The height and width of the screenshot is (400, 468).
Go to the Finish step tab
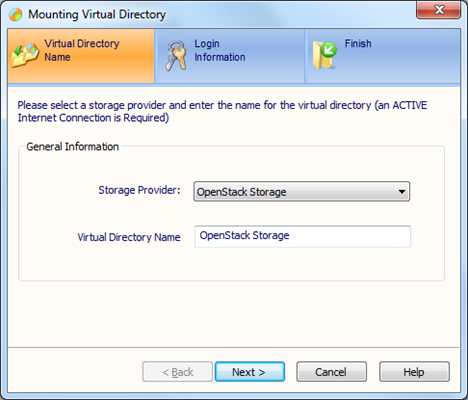(383, 56)
